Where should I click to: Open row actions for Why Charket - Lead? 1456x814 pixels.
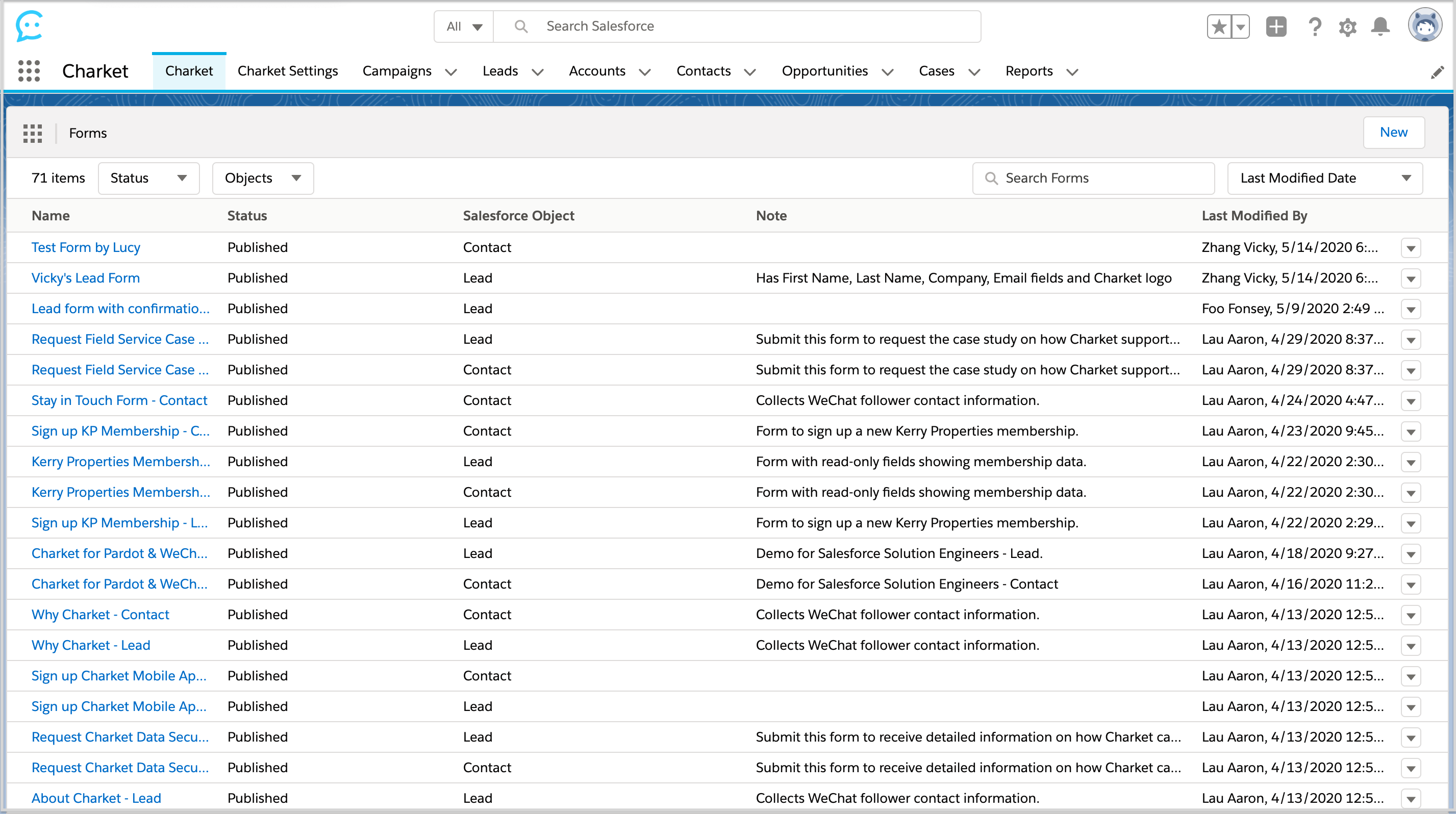pyautogui.click(x=1411, y=646)
